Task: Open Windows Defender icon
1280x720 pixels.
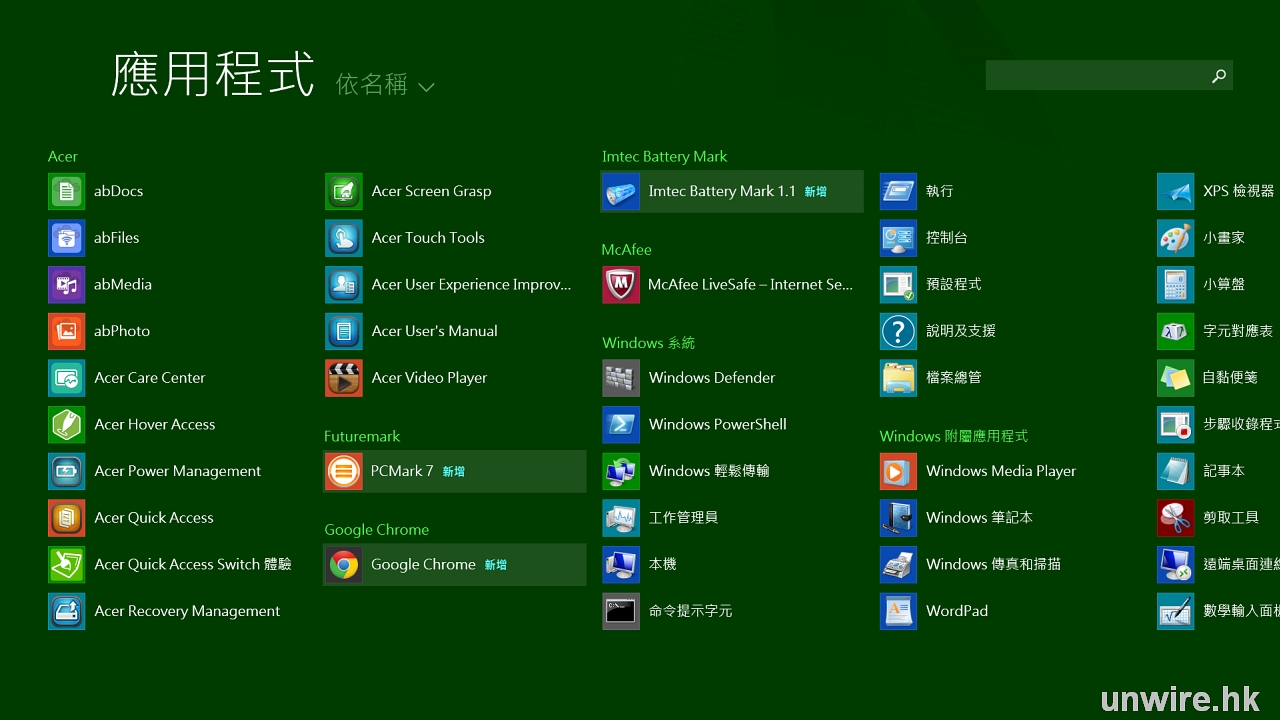Action: coord(621,378)
